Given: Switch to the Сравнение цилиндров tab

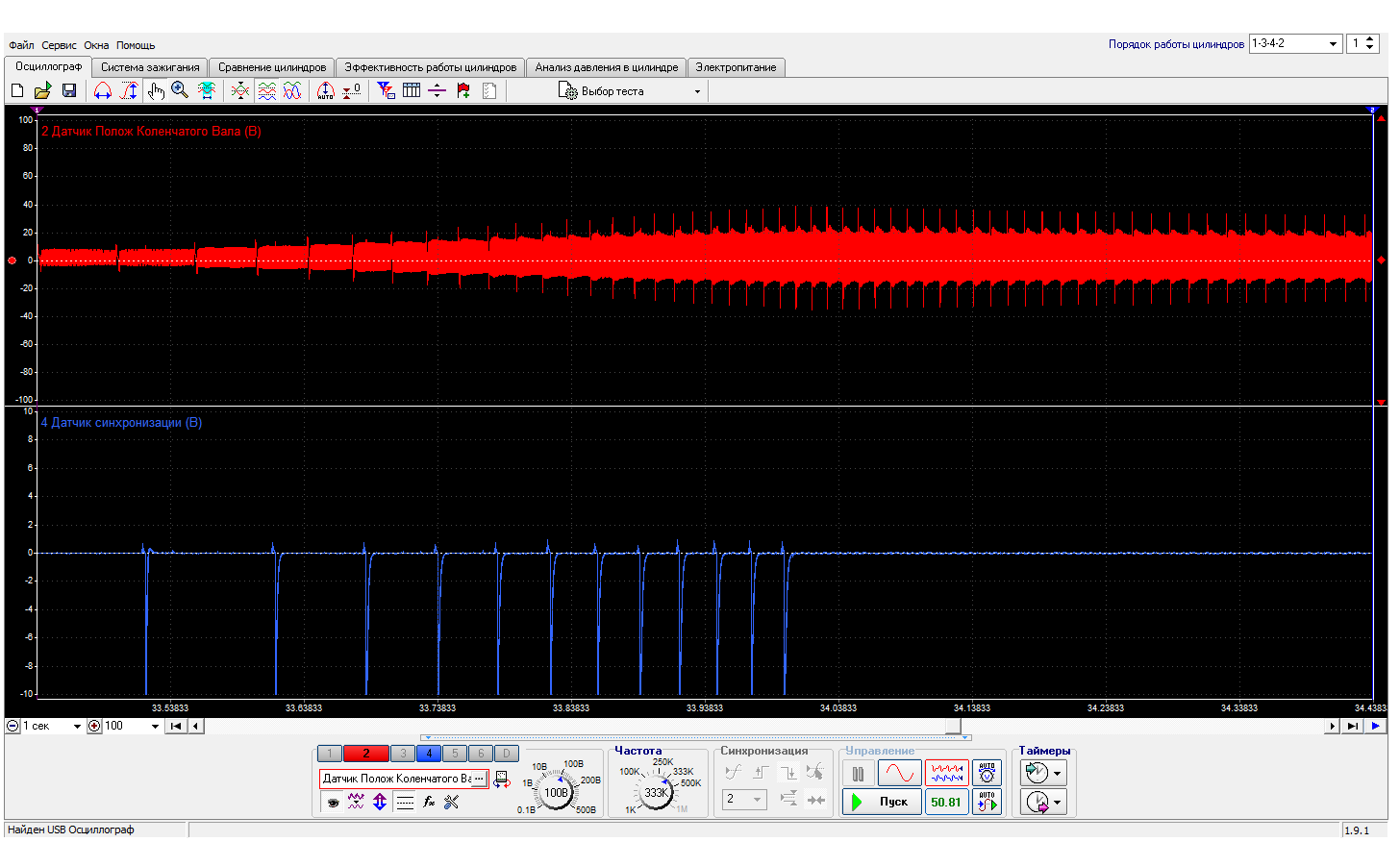Looking at the screenshot, I should 272,67.
